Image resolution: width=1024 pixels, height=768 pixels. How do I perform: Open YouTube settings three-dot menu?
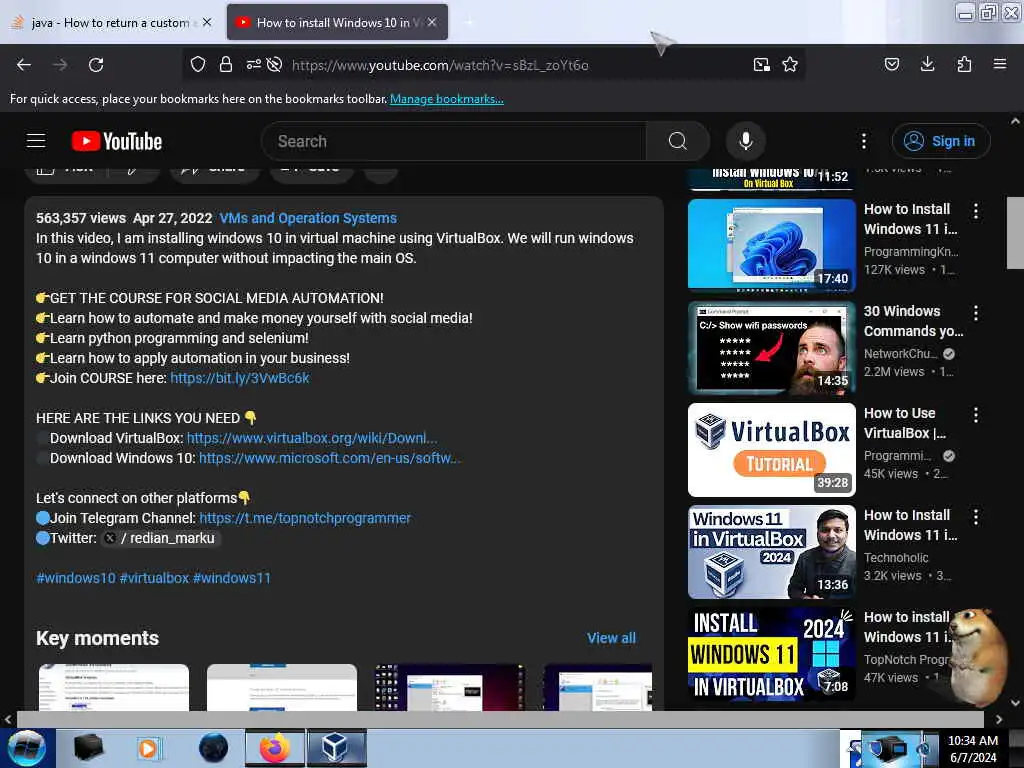click(x=864, y=141)
